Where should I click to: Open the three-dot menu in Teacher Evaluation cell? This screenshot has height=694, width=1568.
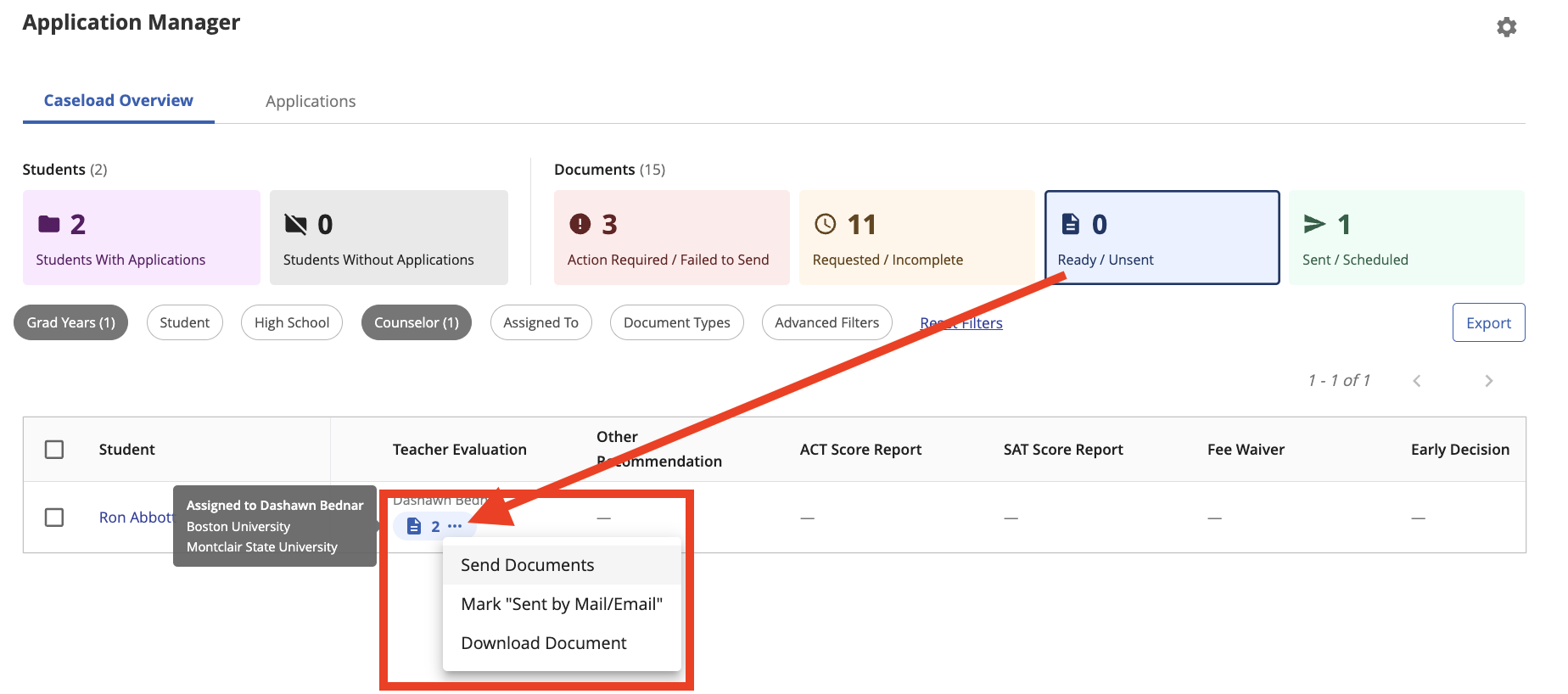tap(455, 526)
